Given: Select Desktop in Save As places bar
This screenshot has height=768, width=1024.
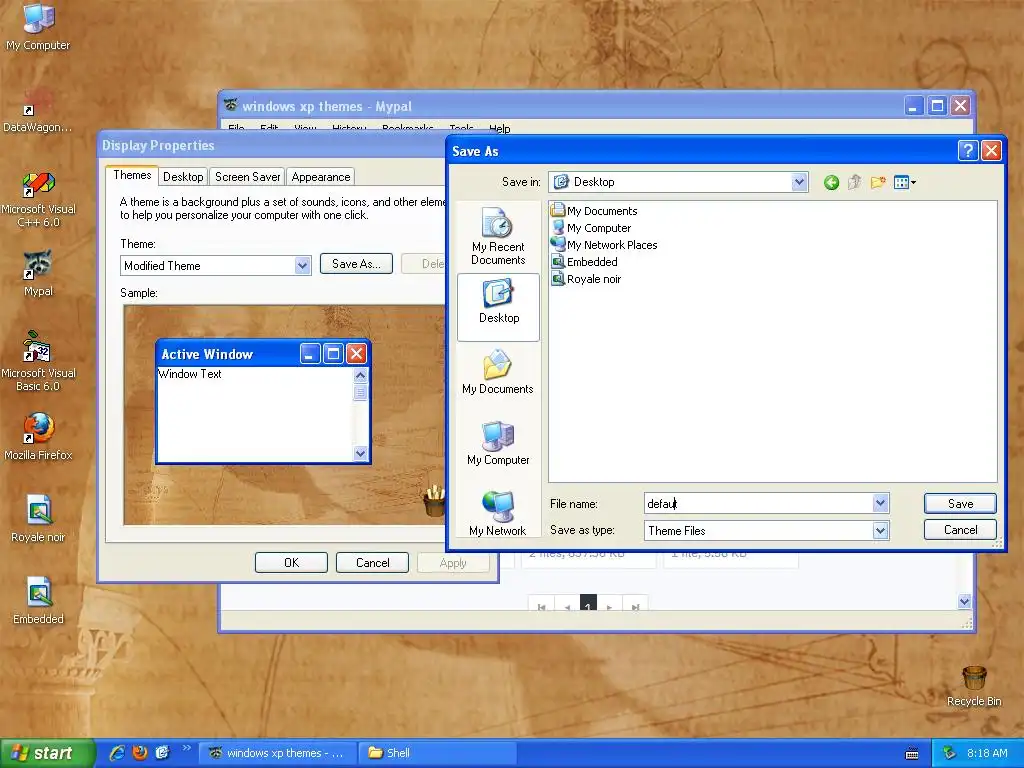Looking at the screenshot, I should click(498, 307).
